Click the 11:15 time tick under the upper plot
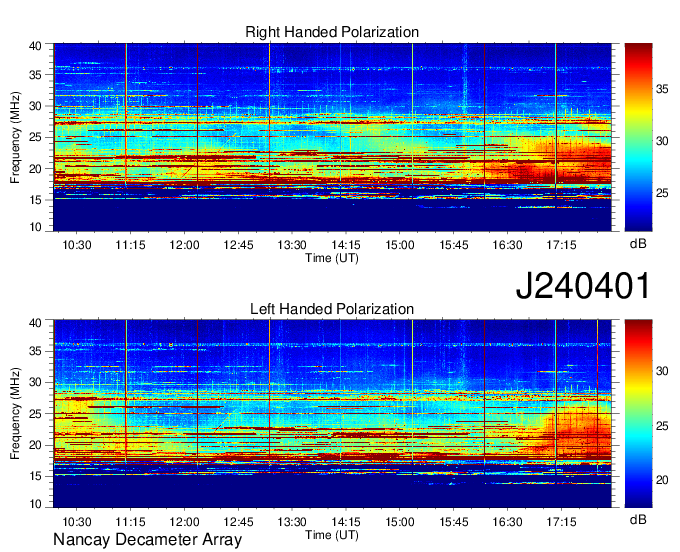 click(x=131, y=245)
